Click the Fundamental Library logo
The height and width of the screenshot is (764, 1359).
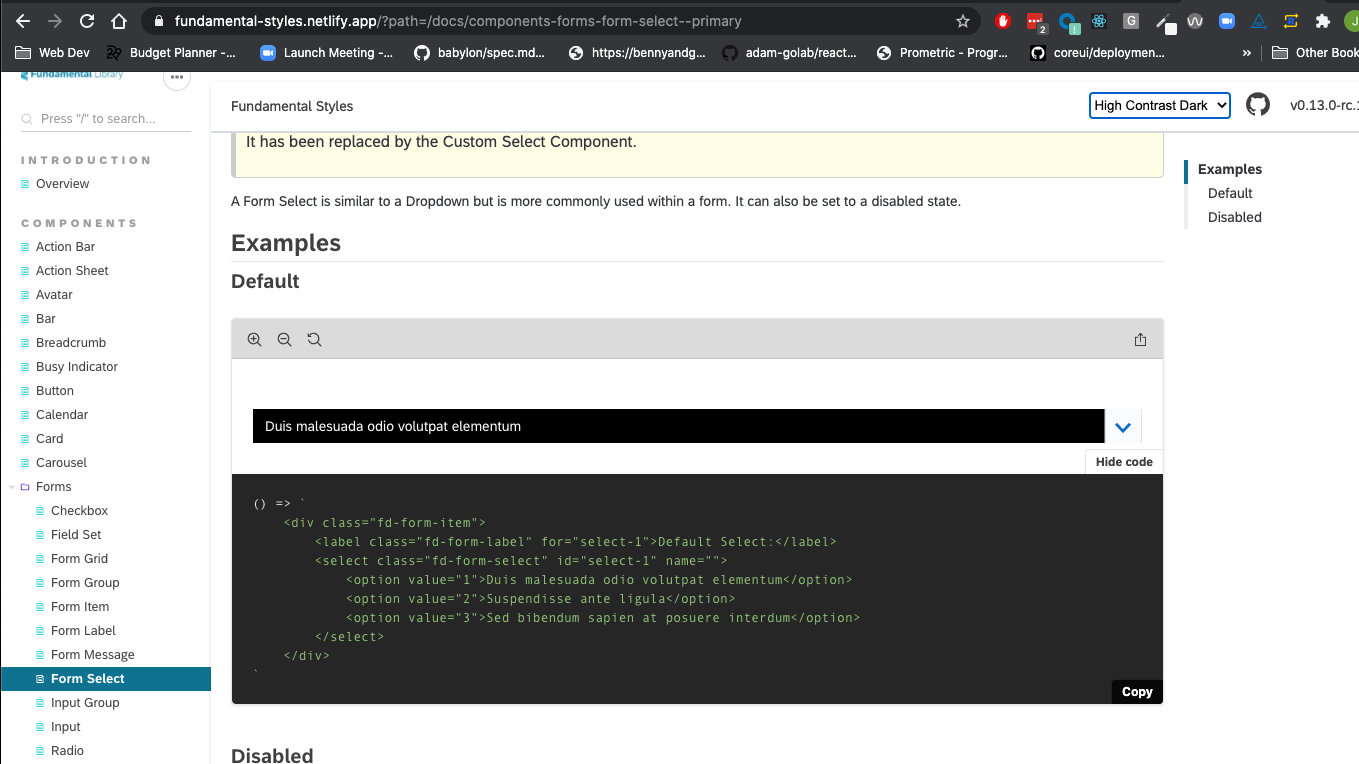coord(72,76)
